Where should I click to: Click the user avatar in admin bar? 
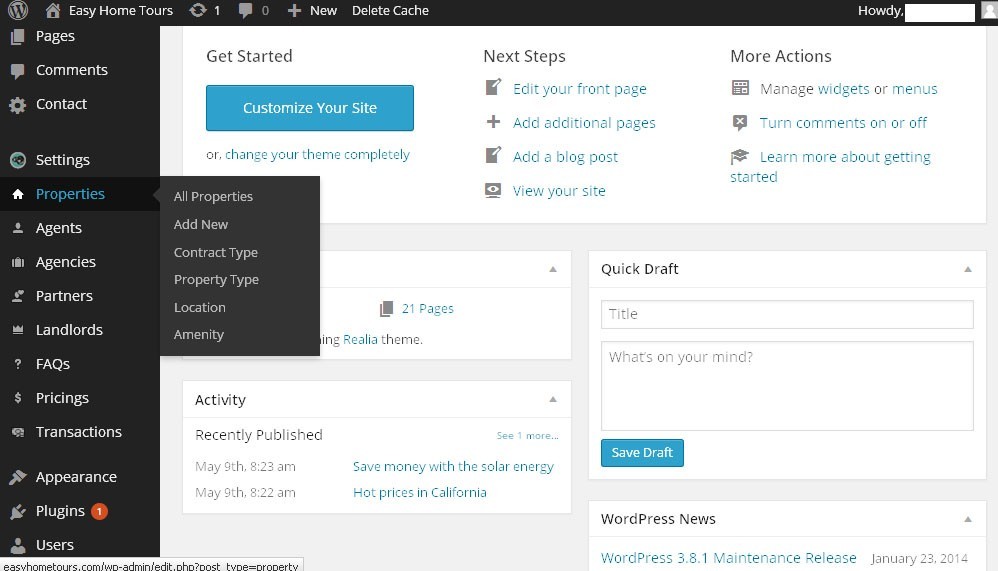coord(990,10)
